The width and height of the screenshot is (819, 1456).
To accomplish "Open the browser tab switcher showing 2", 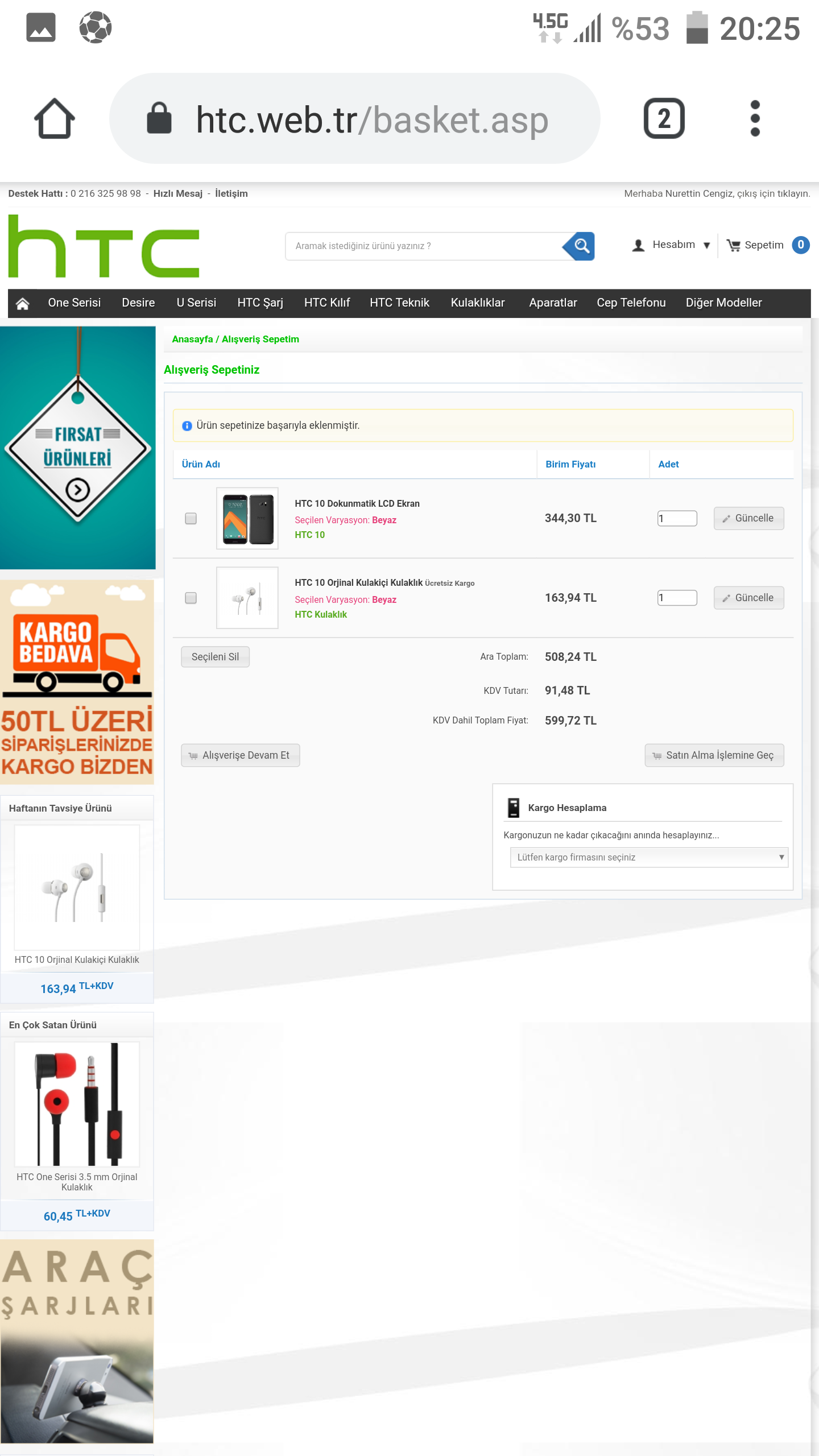I will pos(664,118).
